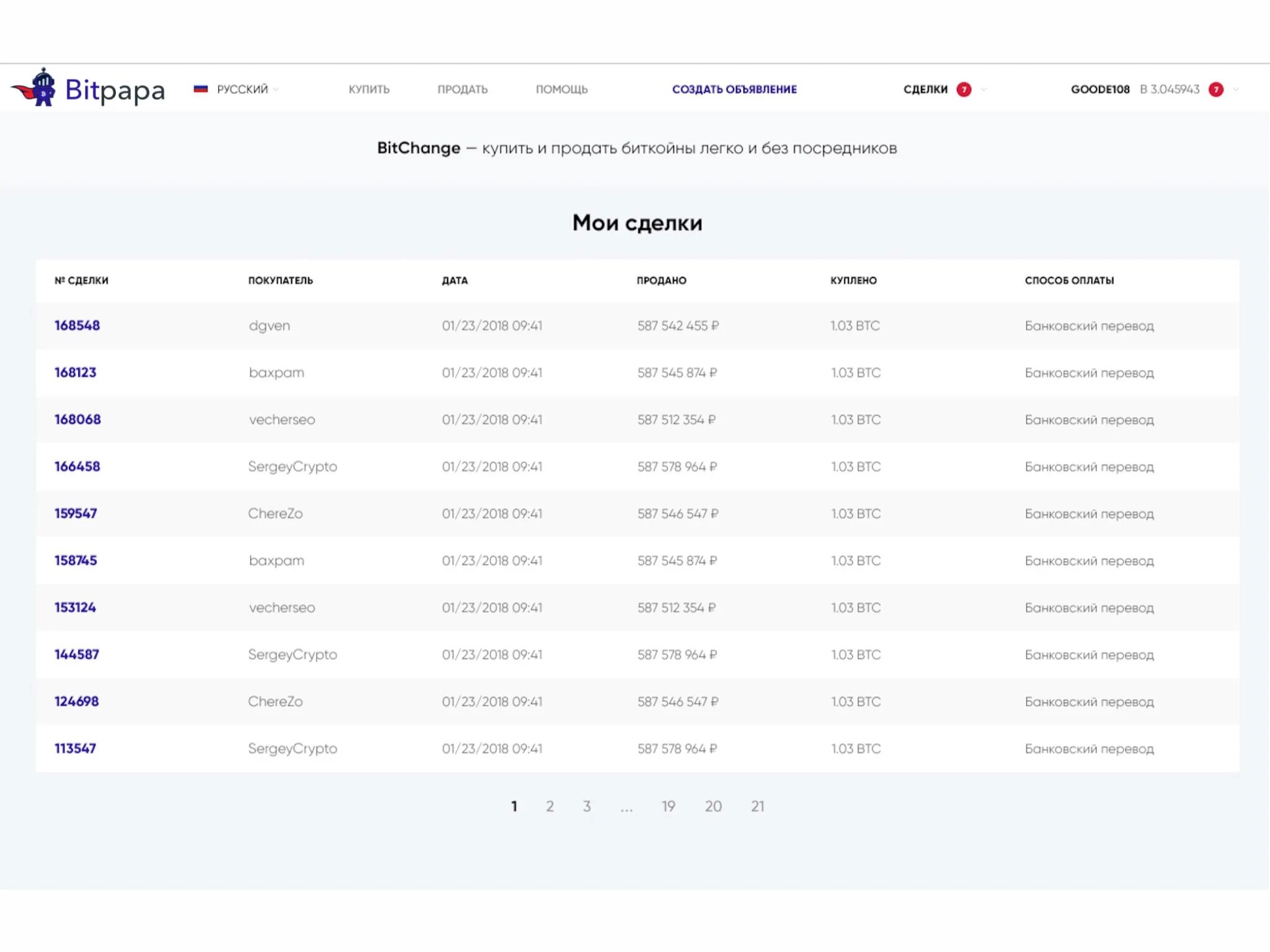
Task: Open the Сделки dropdown arrow
Action: coord(984,89)
